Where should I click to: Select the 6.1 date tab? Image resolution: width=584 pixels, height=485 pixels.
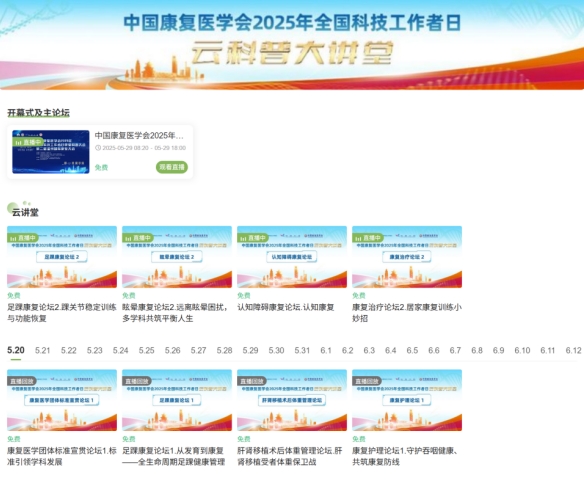click(x=326, y=351)
